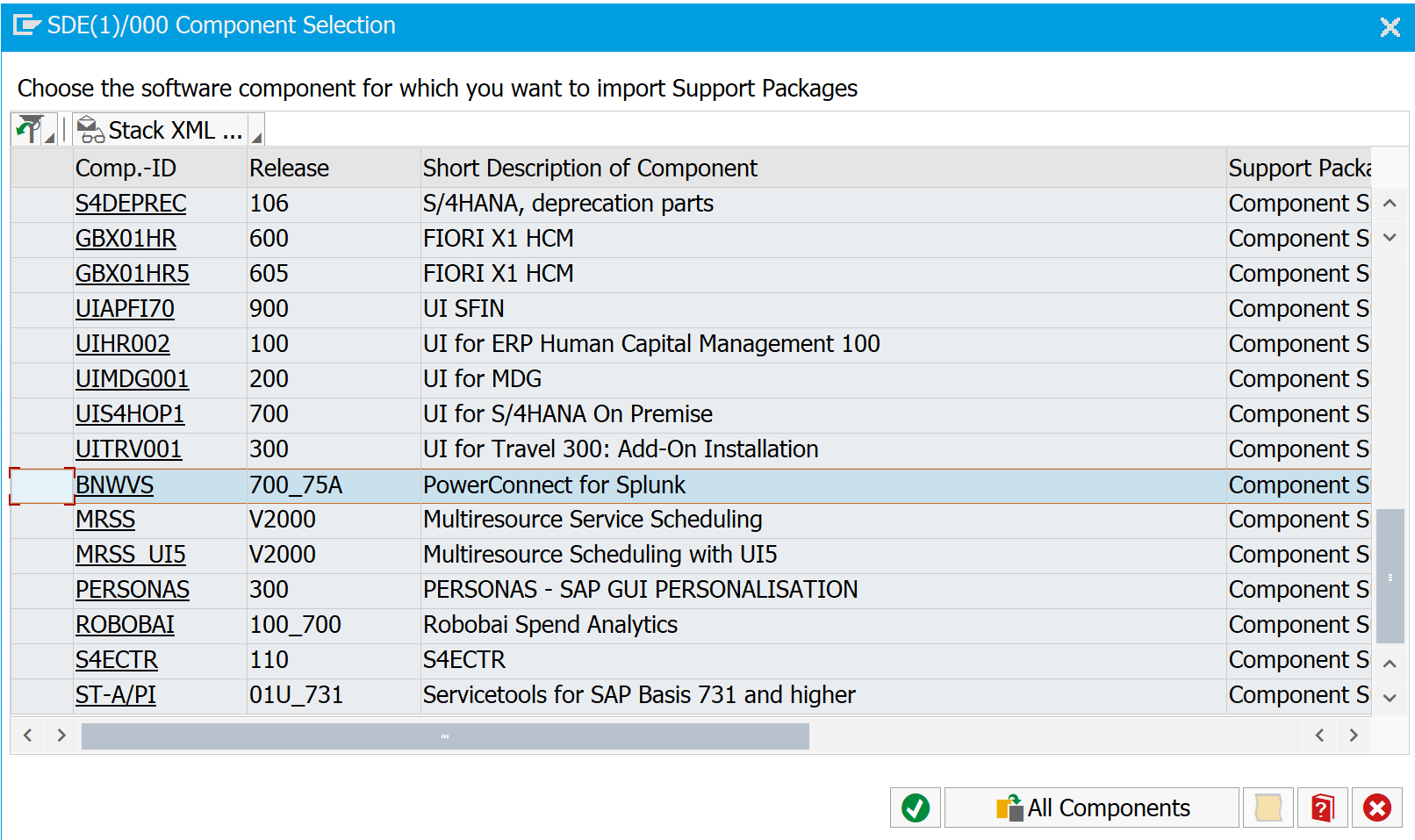1415x840 pixels.
Task: Select the row selector for BNWVS
Action: pos(41,485)
